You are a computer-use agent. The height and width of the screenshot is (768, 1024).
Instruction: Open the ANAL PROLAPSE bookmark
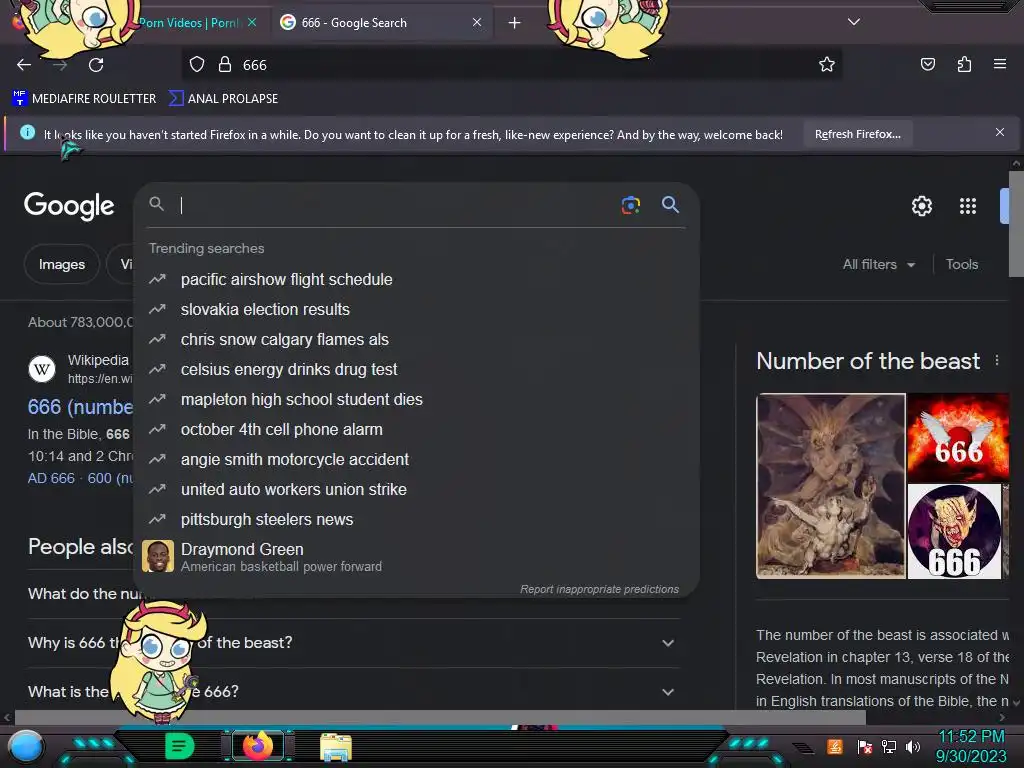223,99
